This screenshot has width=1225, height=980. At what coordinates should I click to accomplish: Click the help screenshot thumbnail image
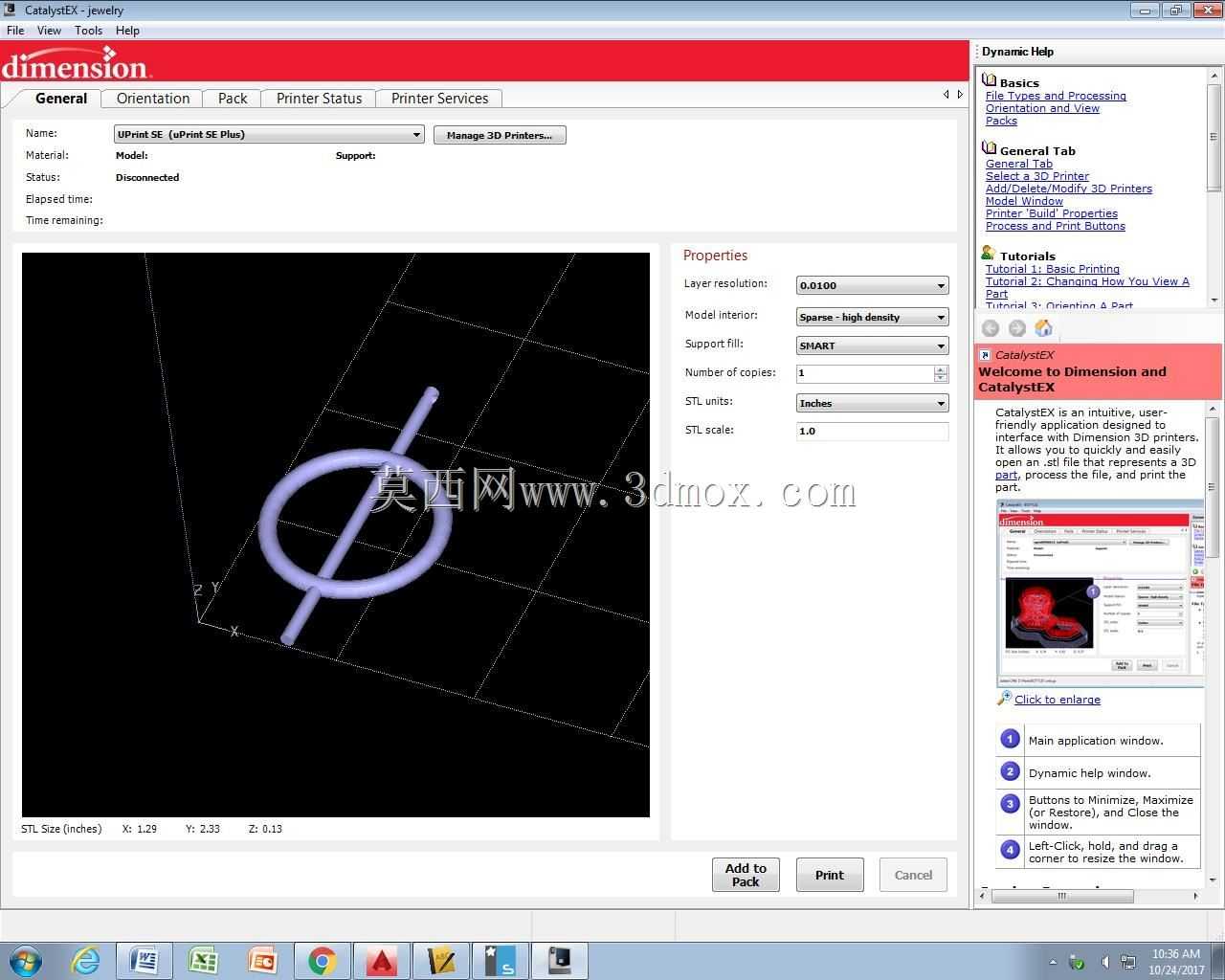point(1101,592)
